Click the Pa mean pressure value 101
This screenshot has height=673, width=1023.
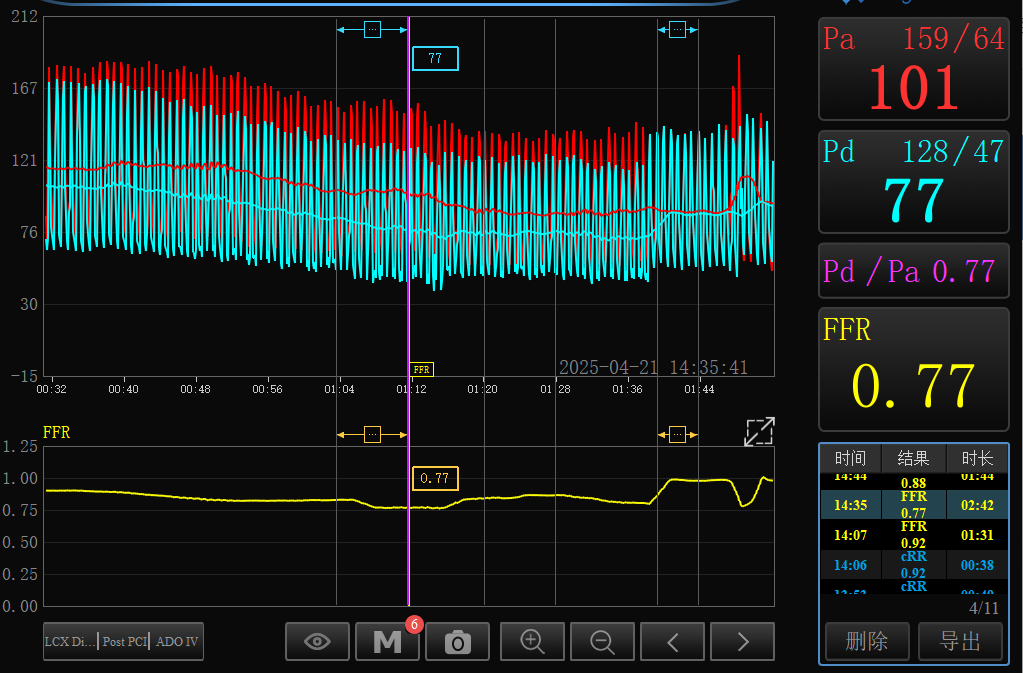tap(913, 88)
